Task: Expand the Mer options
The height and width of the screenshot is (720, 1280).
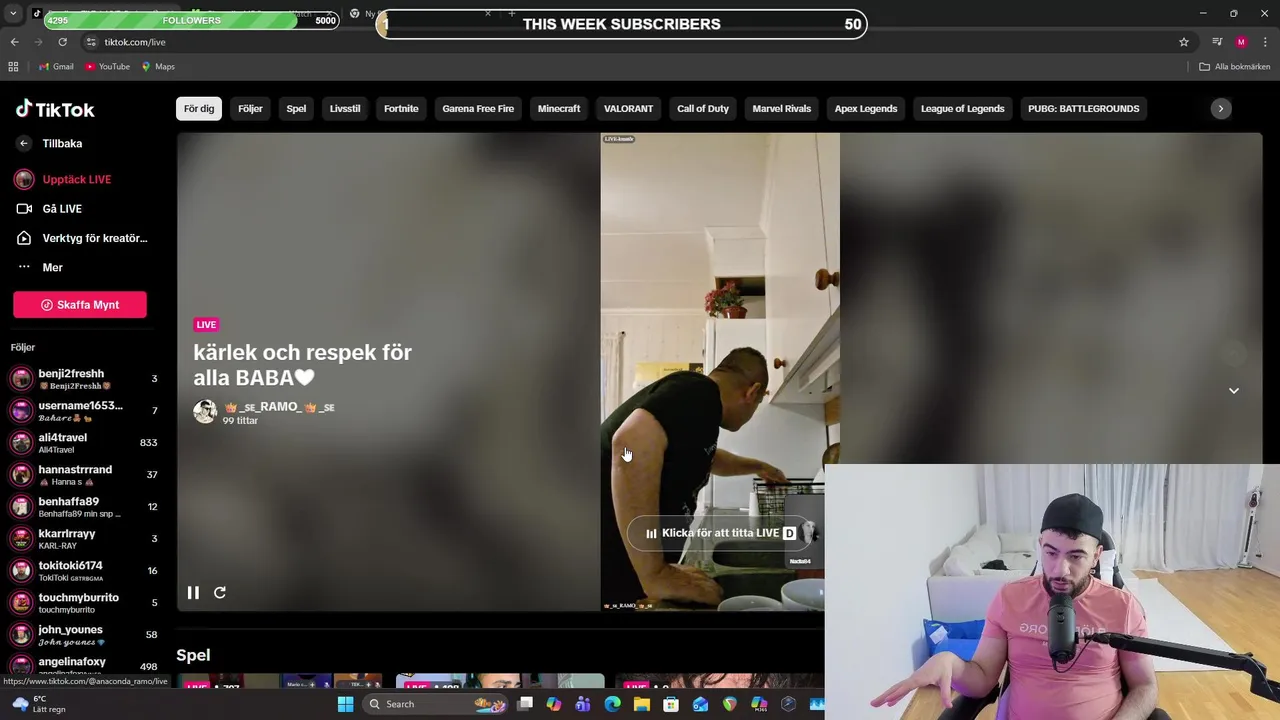Action: point(40,267)
